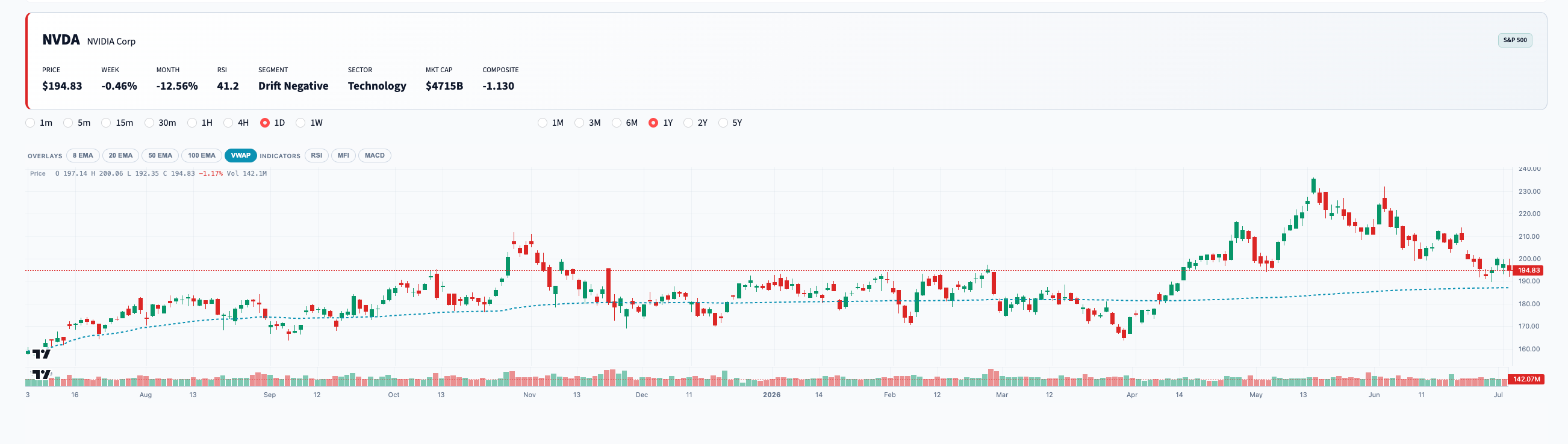1568x444 pixels.
Task: Click the 230.00 price axis label
Action: click(x=1529, y=191)
